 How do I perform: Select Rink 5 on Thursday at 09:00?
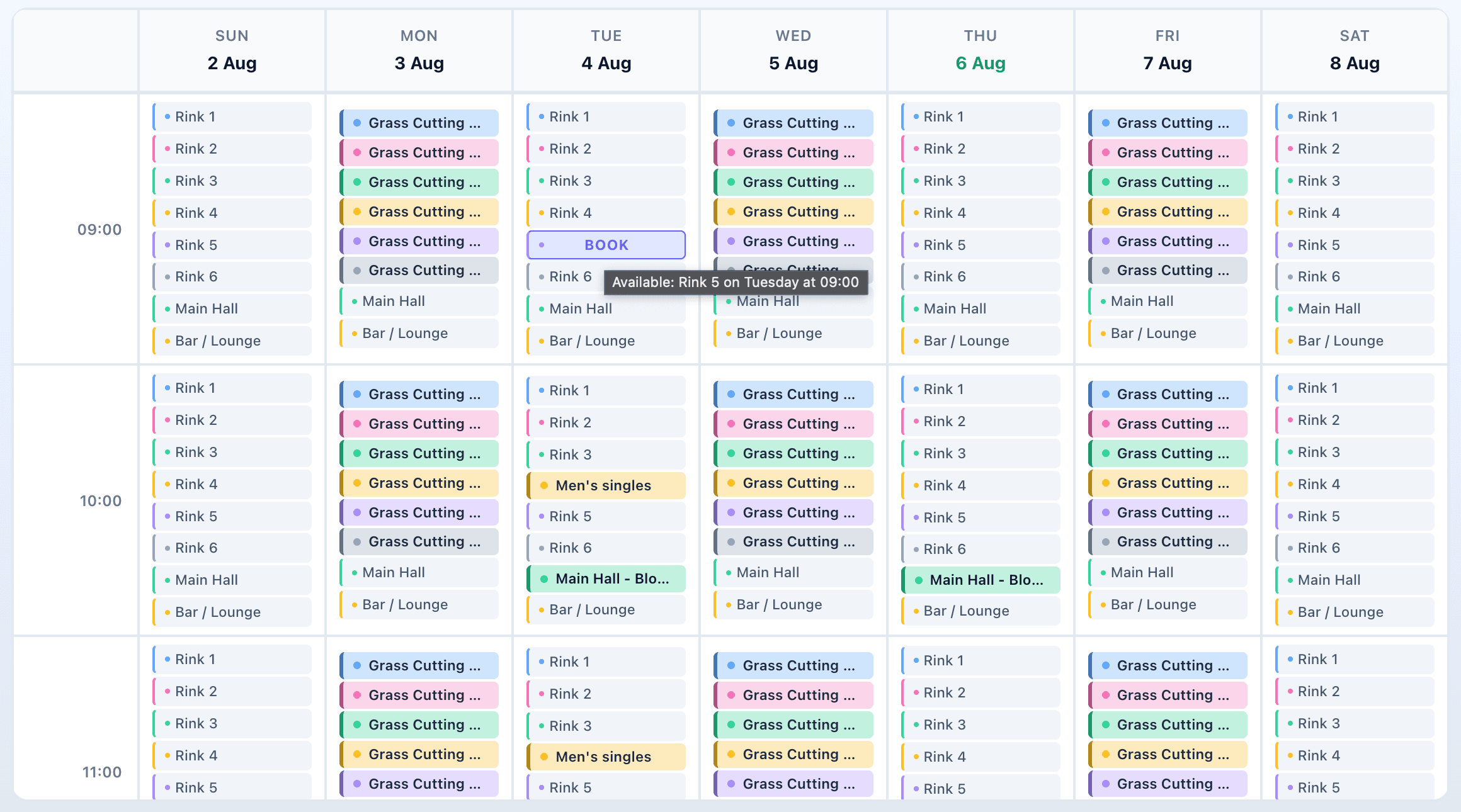pyautogui.click(x=981, y=245)
